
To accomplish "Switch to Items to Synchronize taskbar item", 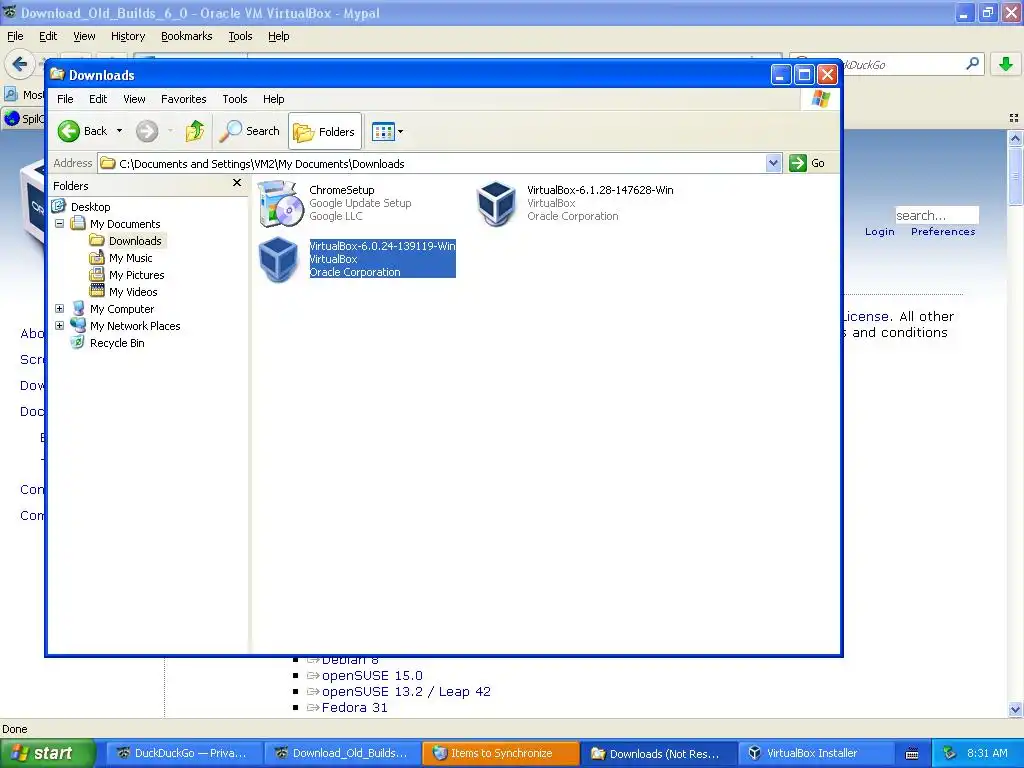I will pos(500,753).
